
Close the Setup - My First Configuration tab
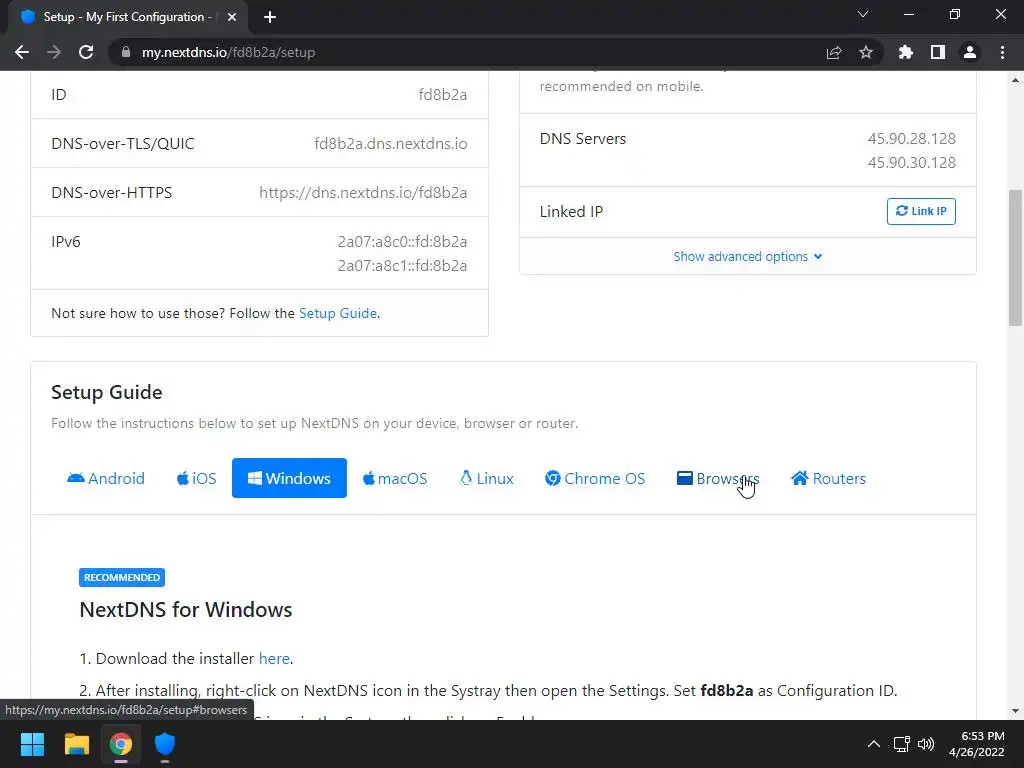pyautogui.click(x=232, y=17)
